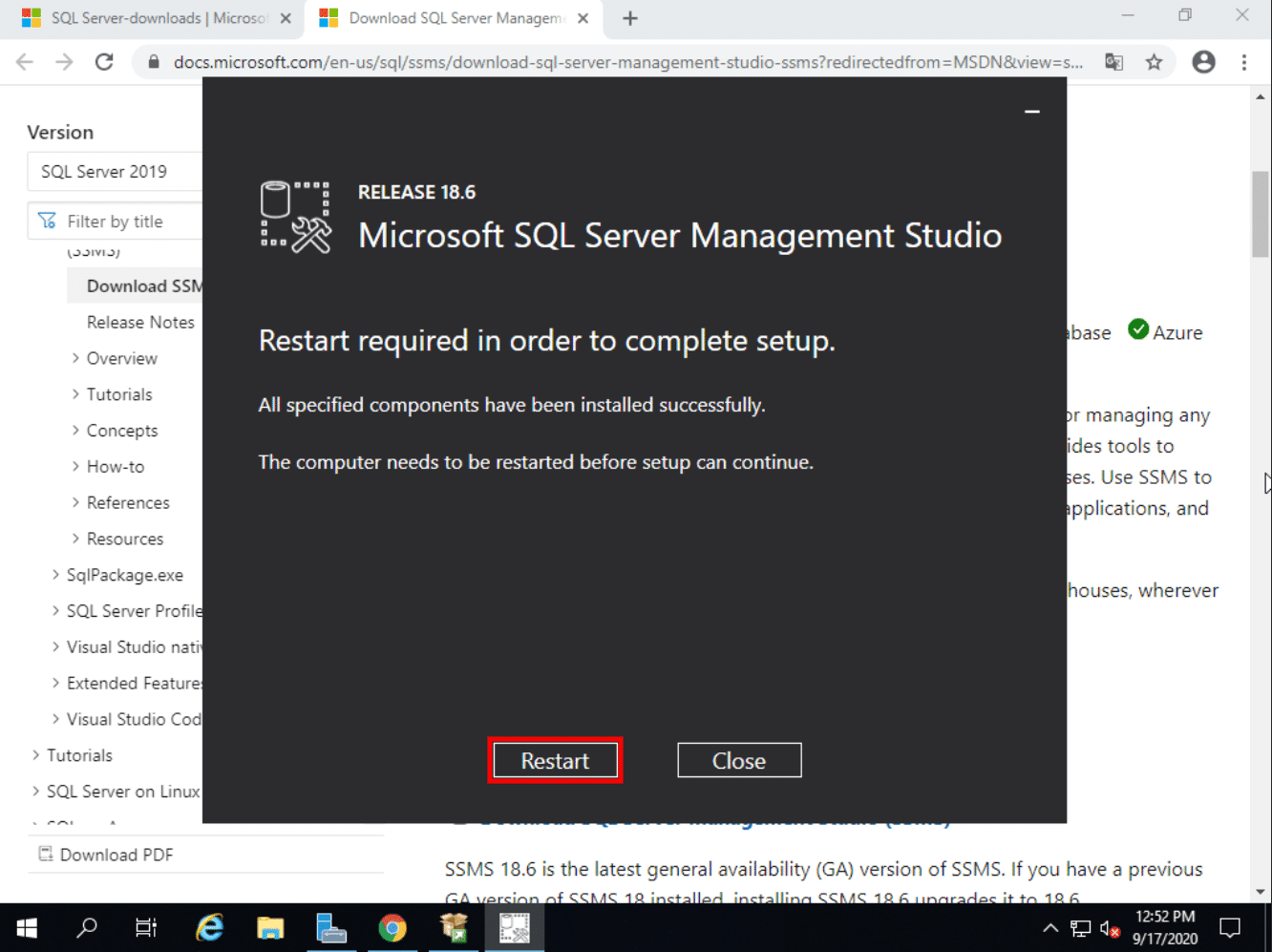Click the filter funnel icon

click(x=47, y=222)
